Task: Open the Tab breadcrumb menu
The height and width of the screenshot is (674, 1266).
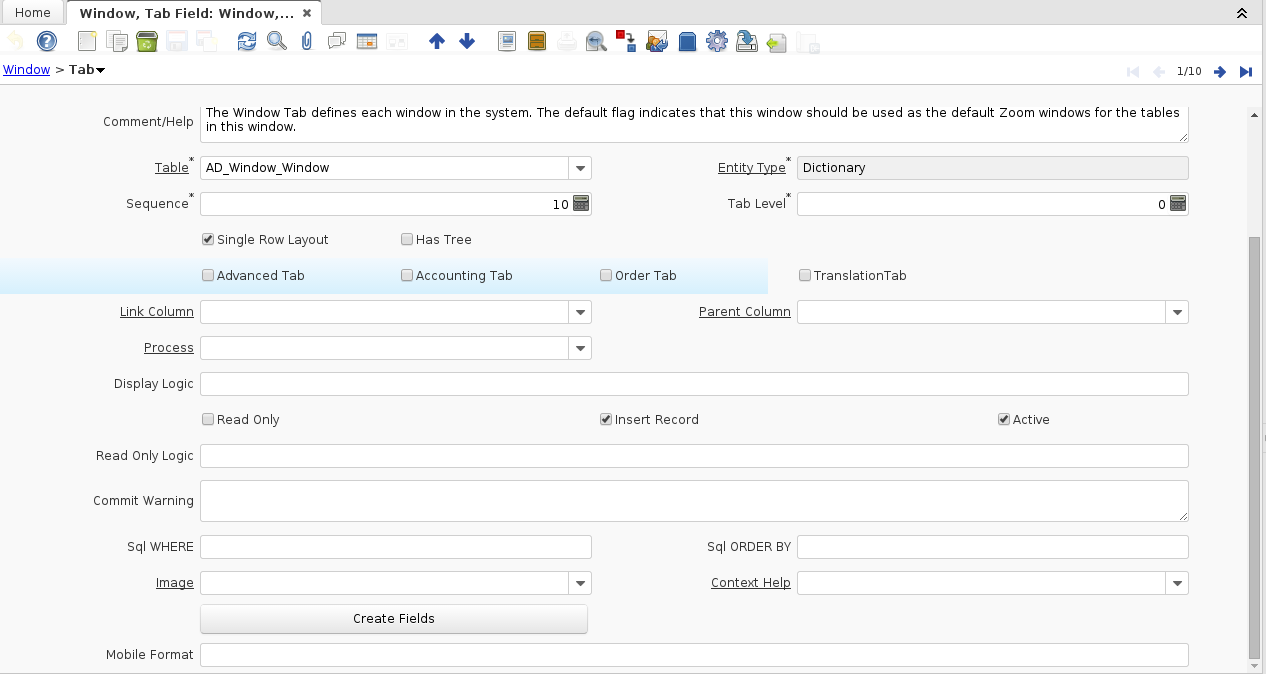Action: pos(87,70)
